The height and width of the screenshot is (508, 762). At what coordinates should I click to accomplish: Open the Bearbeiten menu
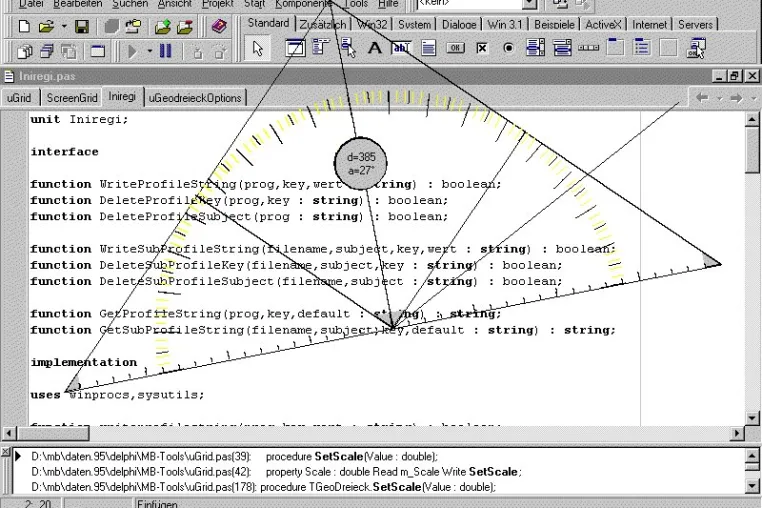pyautogui.click(x=78, y=4)
